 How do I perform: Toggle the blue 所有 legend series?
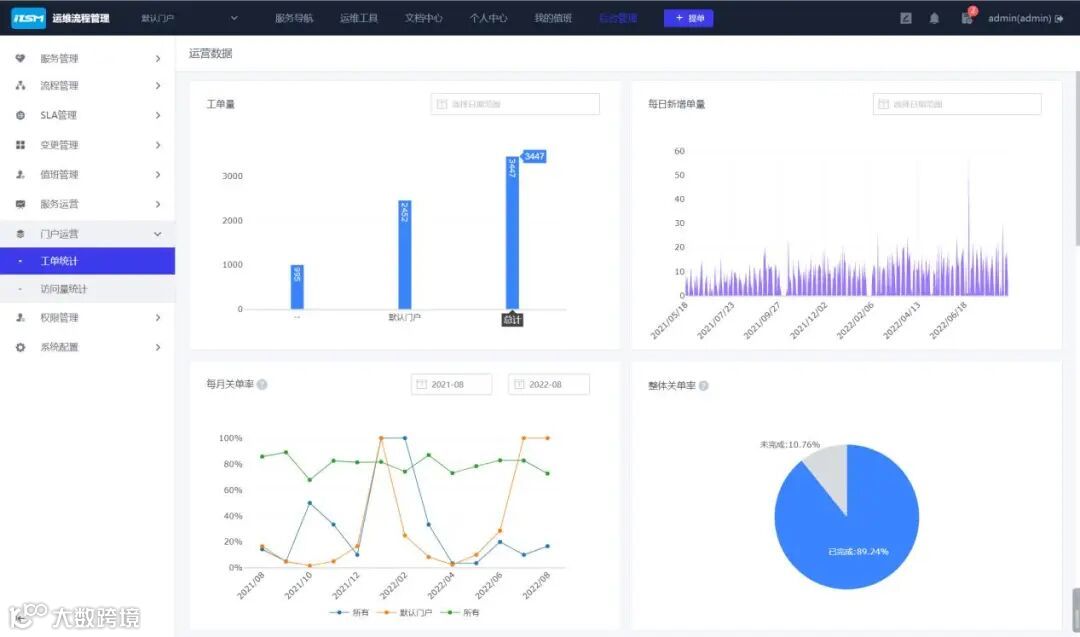350,612
